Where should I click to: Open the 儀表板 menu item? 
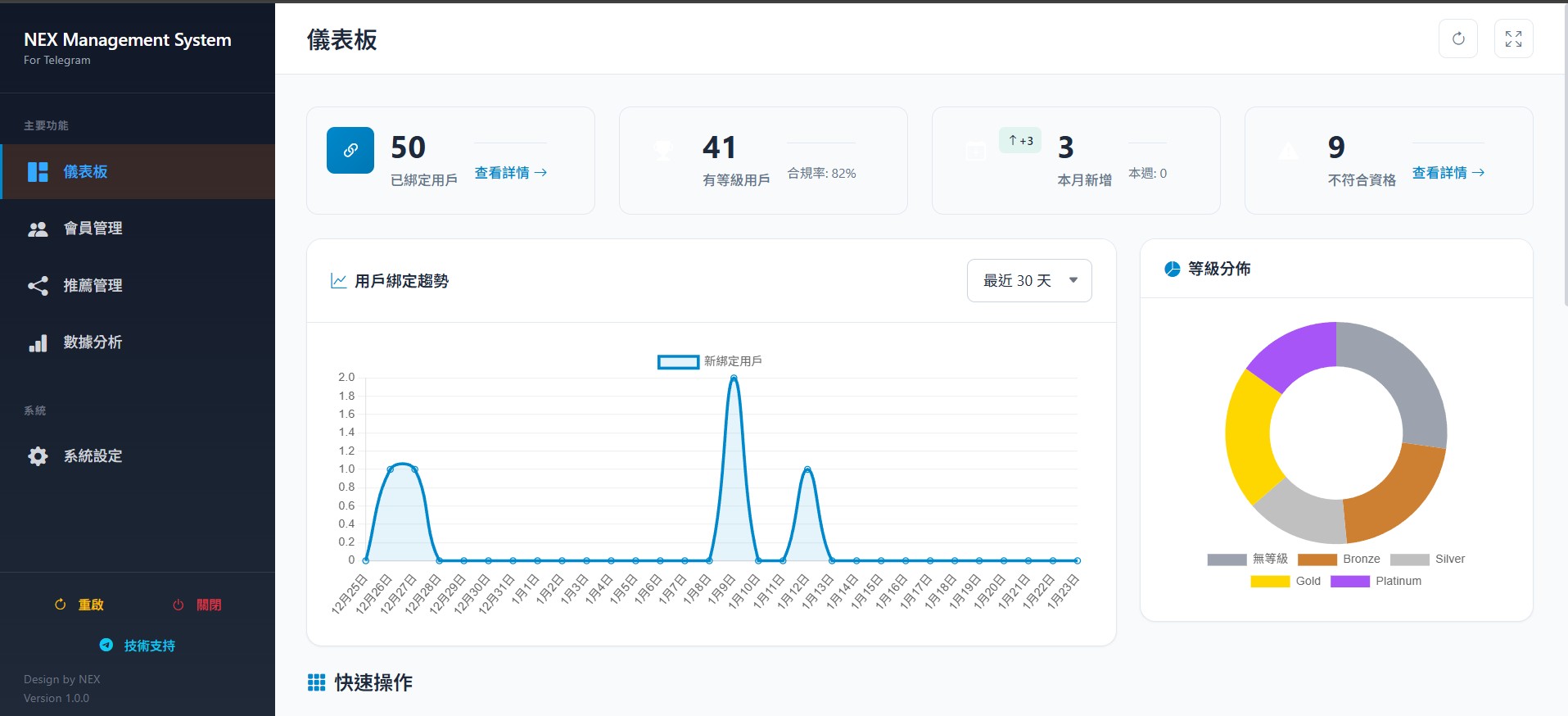click(85, 172)
